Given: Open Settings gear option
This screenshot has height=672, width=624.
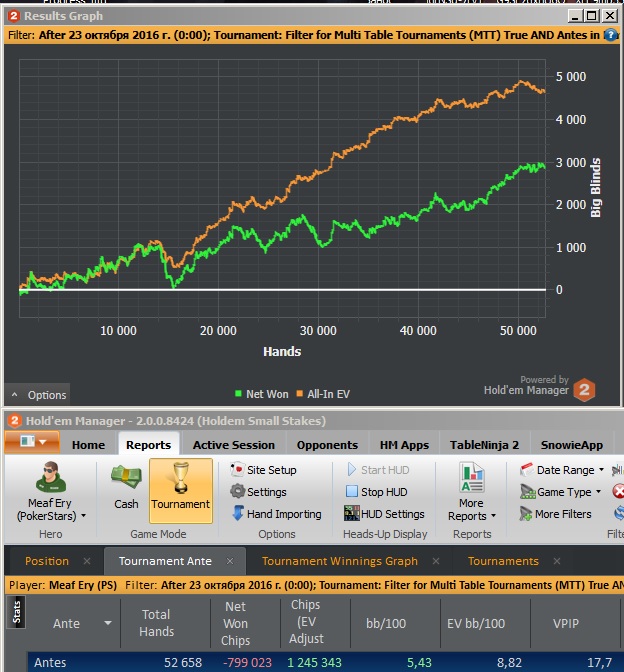Looking at the screenshot, I should click(x=258, y=492).
